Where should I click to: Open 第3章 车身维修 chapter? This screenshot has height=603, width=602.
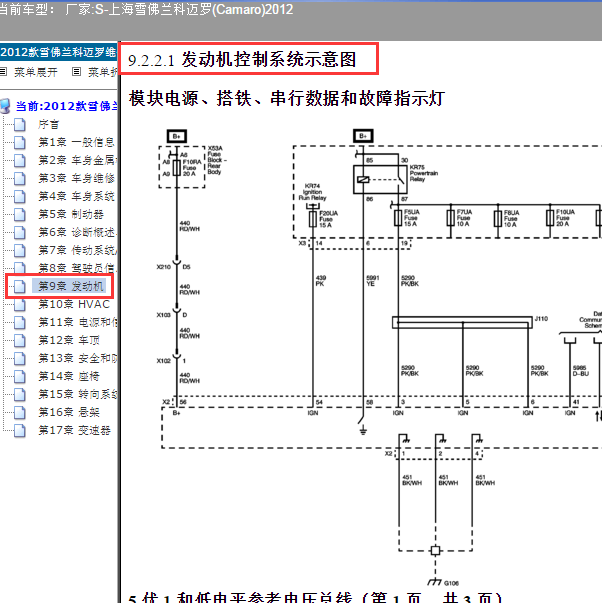tap(76, 178)
